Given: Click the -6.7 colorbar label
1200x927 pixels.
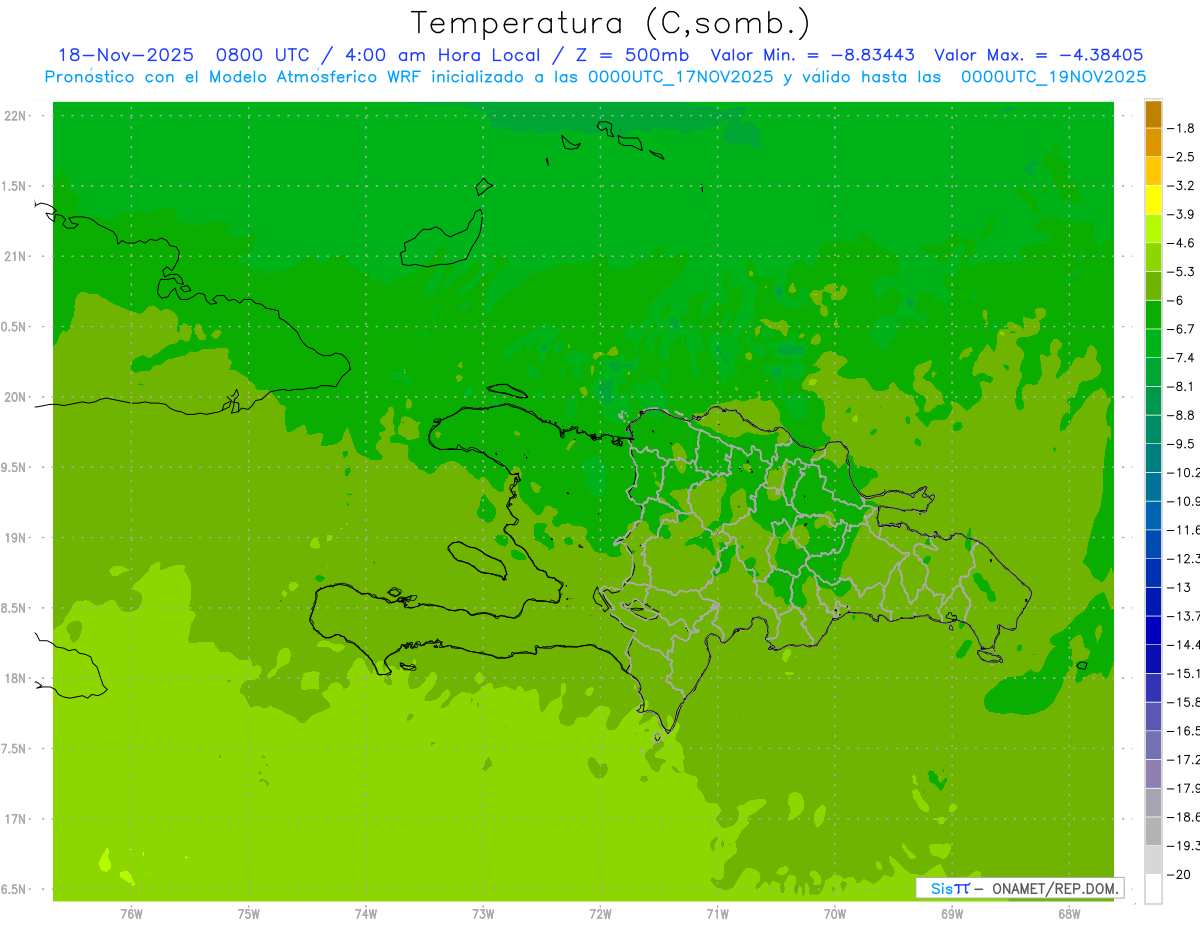Looking at the screenshot, I should point(1181,329).
